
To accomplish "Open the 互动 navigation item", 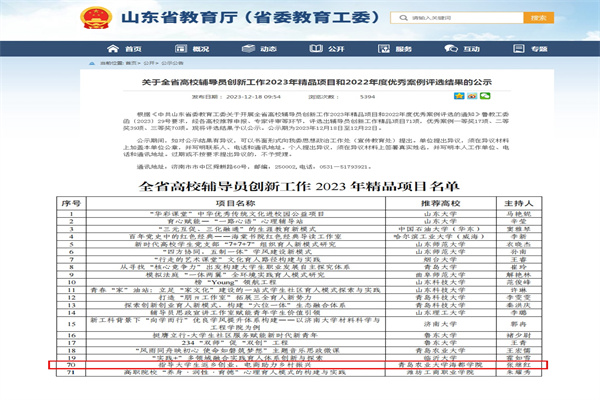I will tap(471, 49).
